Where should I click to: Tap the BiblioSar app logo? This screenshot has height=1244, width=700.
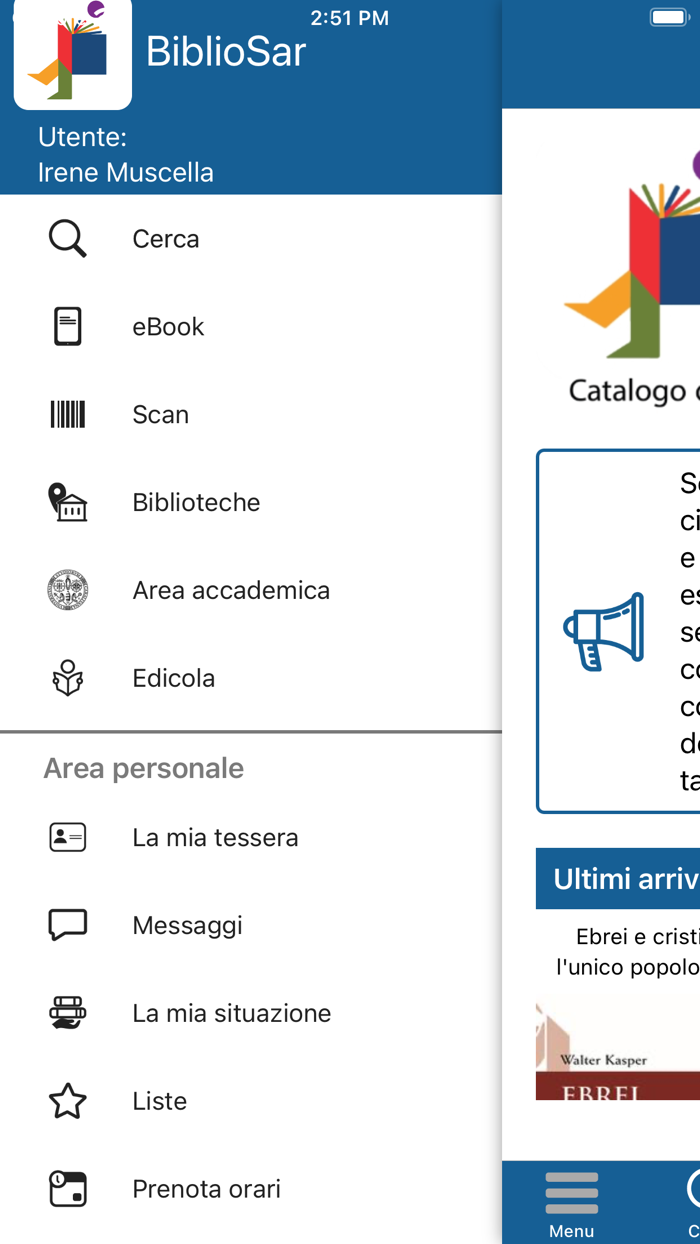pos(71,55)
